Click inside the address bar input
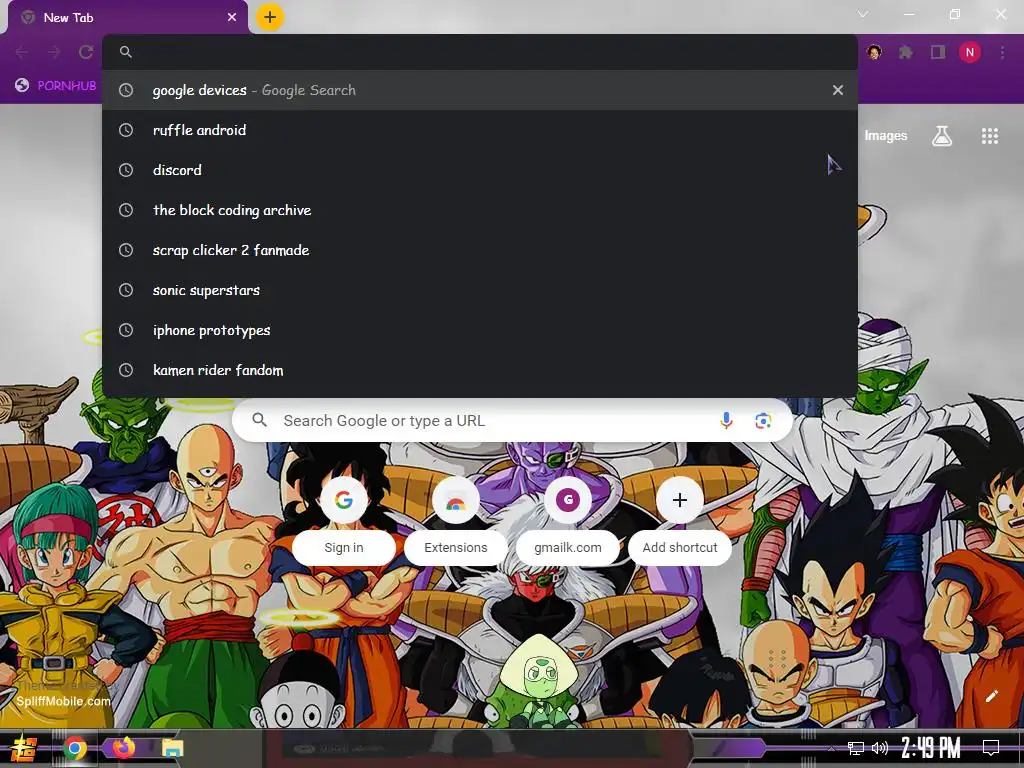The image size is (1024, 768). (x=480, y=52)
